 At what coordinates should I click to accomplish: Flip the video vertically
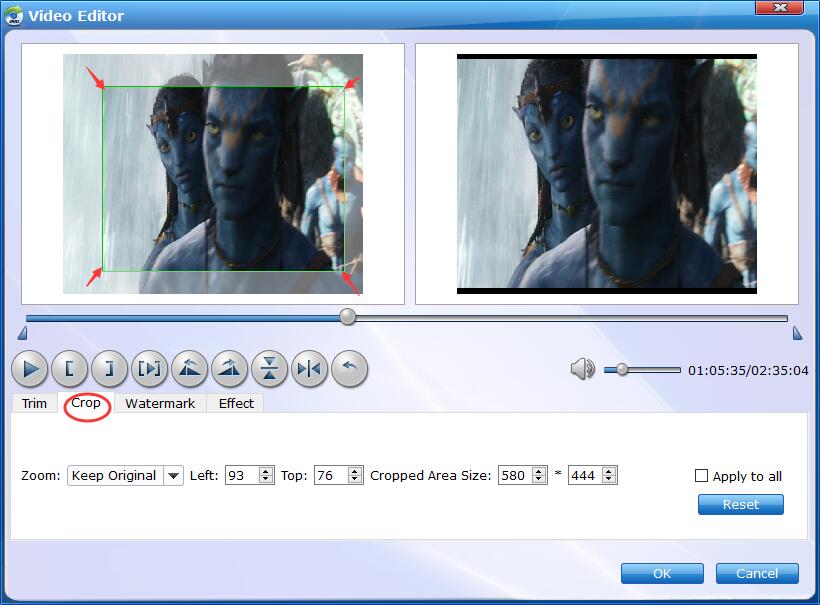269,369
